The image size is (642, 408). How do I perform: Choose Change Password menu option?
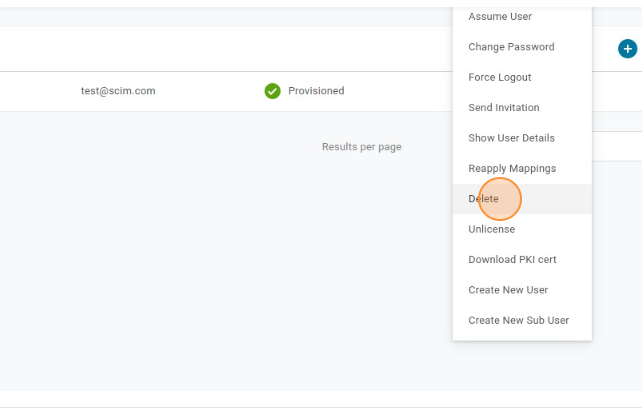(522, 47)
